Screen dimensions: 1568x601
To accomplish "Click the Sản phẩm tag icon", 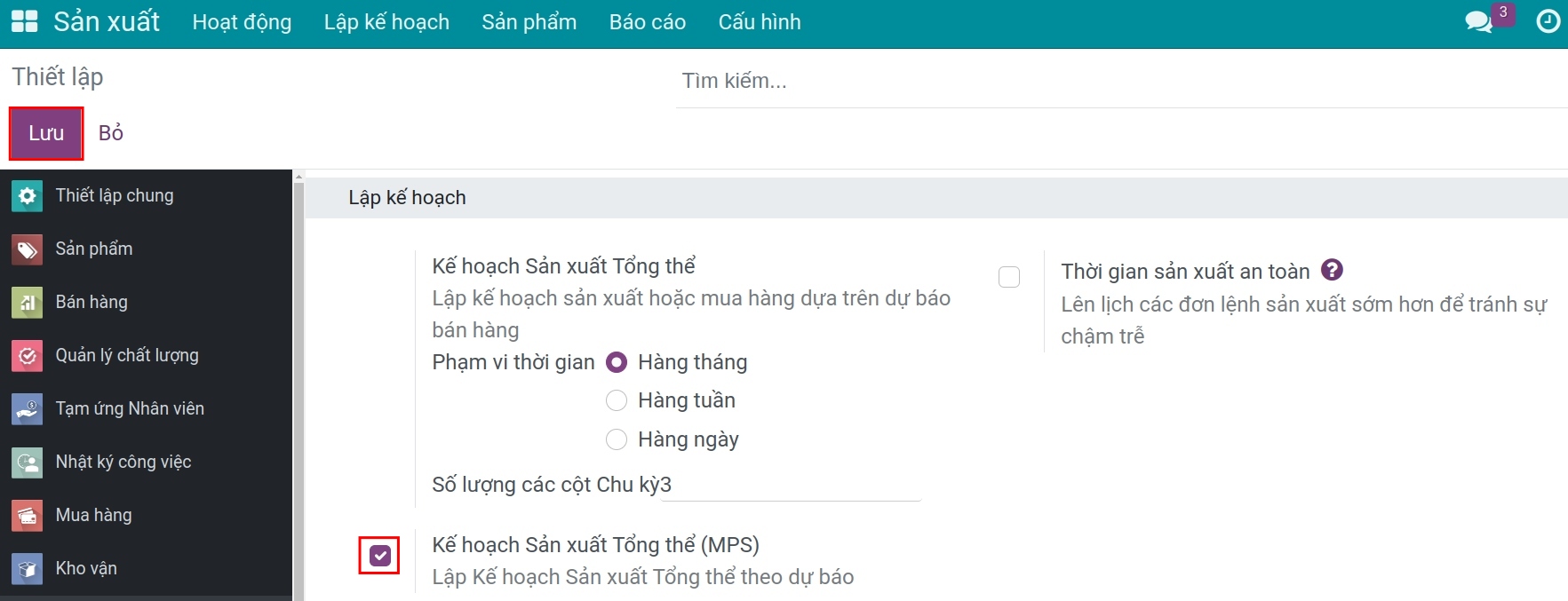I will click(28, 249).
